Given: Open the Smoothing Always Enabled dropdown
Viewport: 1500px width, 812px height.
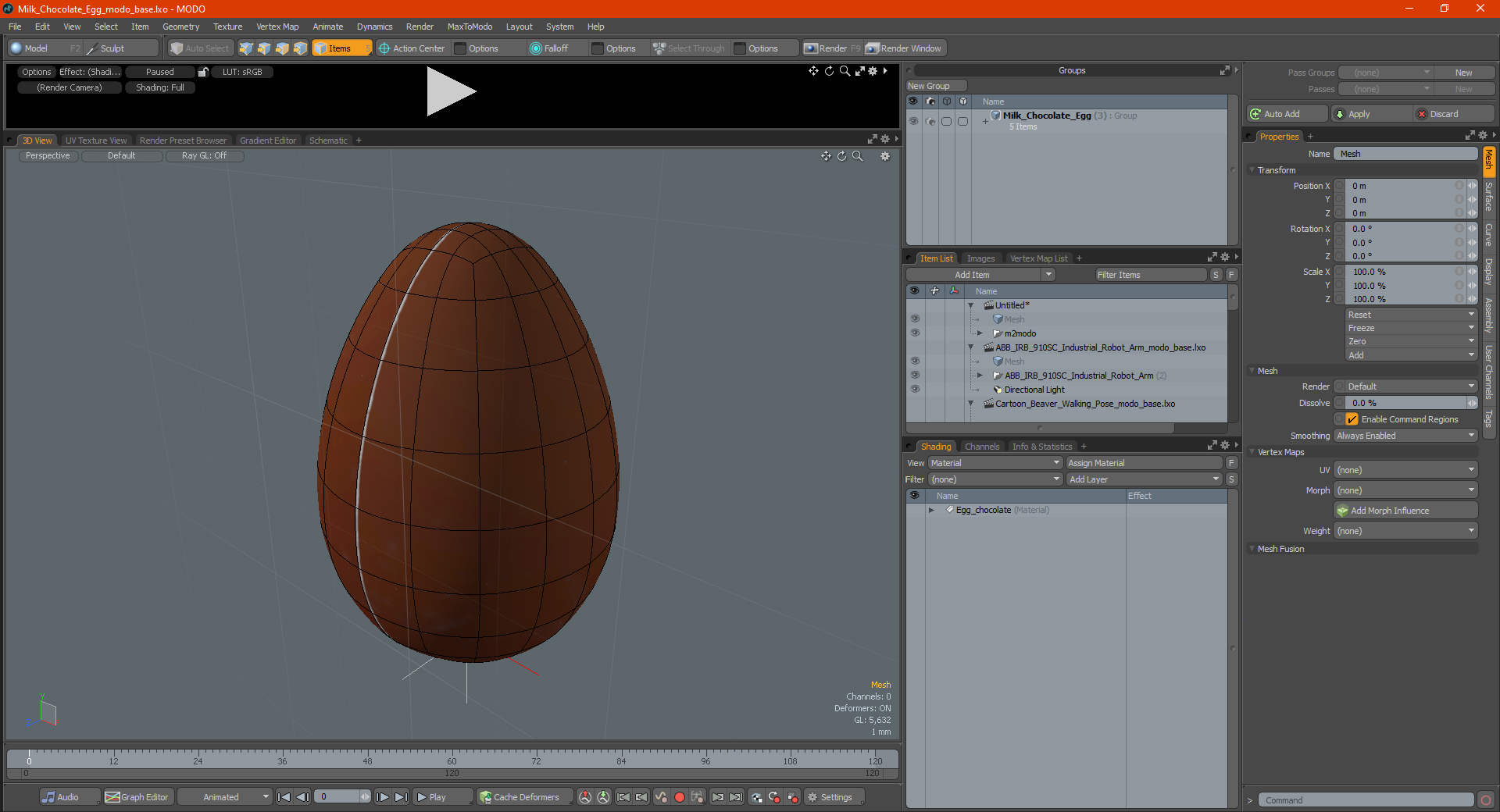Looking at the screenshot, I should (x=1405, y=436).
